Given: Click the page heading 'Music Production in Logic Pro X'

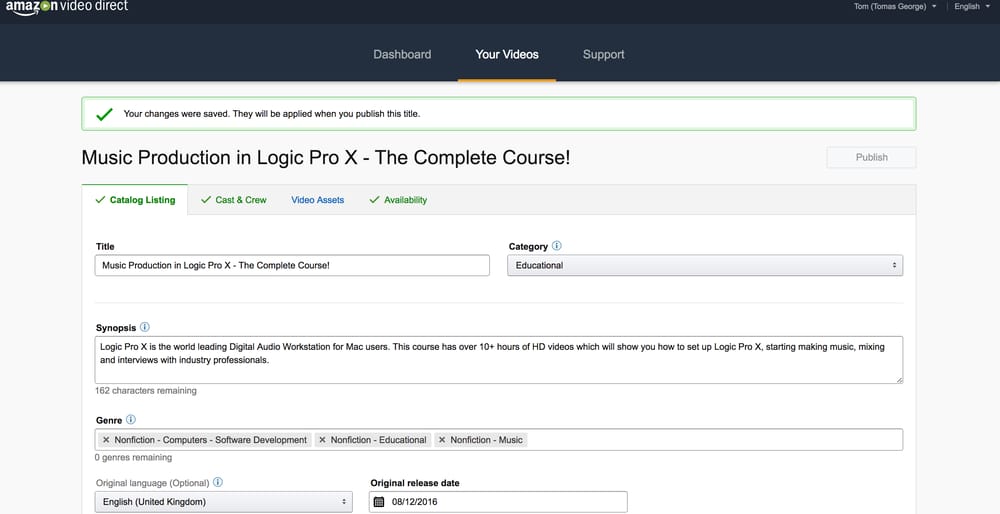Looking at the screenshot, I should pyautogui.click(x=326, y=158).
